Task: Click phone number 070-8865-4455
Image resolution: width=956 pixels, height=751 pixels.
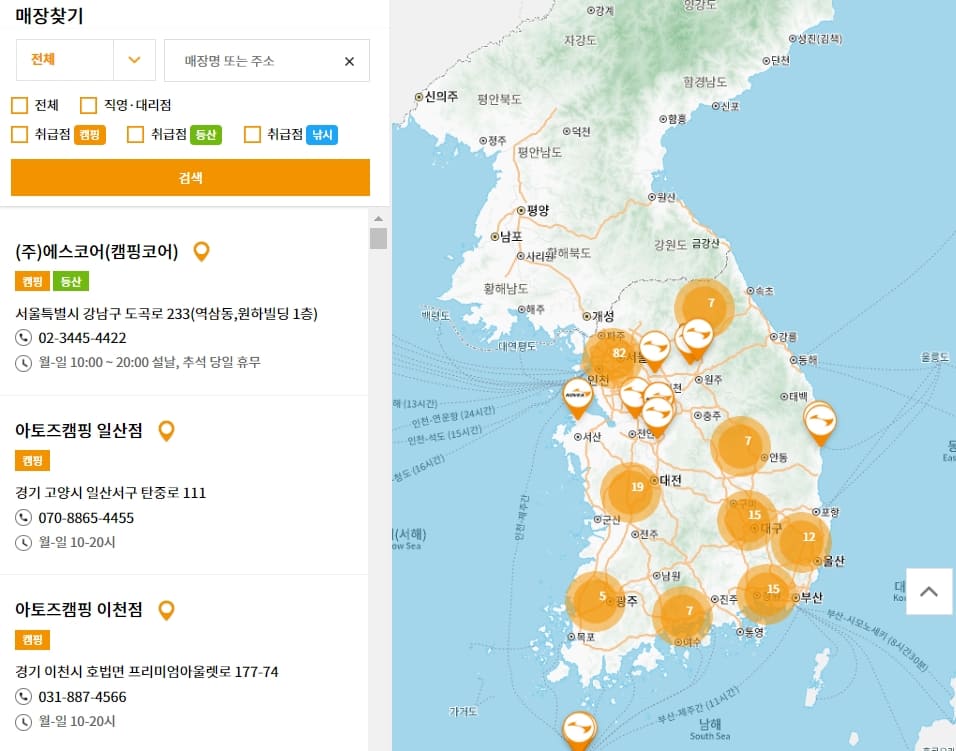Action: 86,518
